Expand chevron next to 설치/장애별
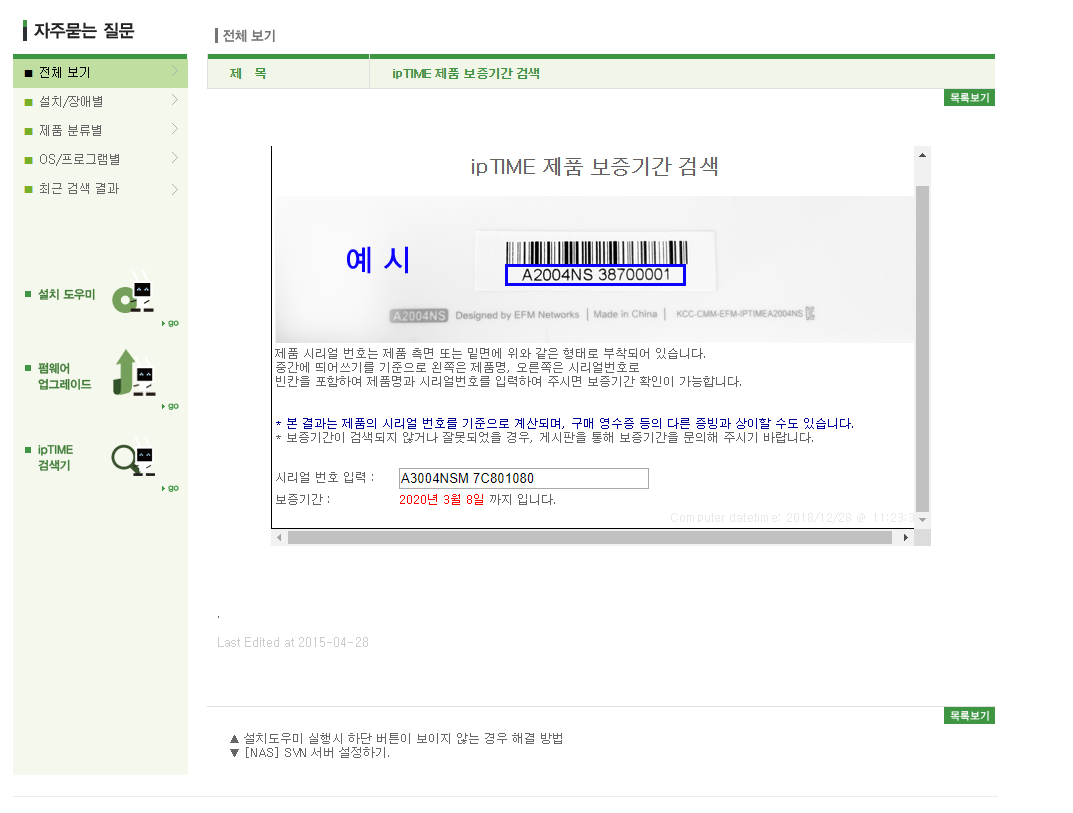This screenshot has height=813, width=1073. pyautogui.click(x=175, y=100)
